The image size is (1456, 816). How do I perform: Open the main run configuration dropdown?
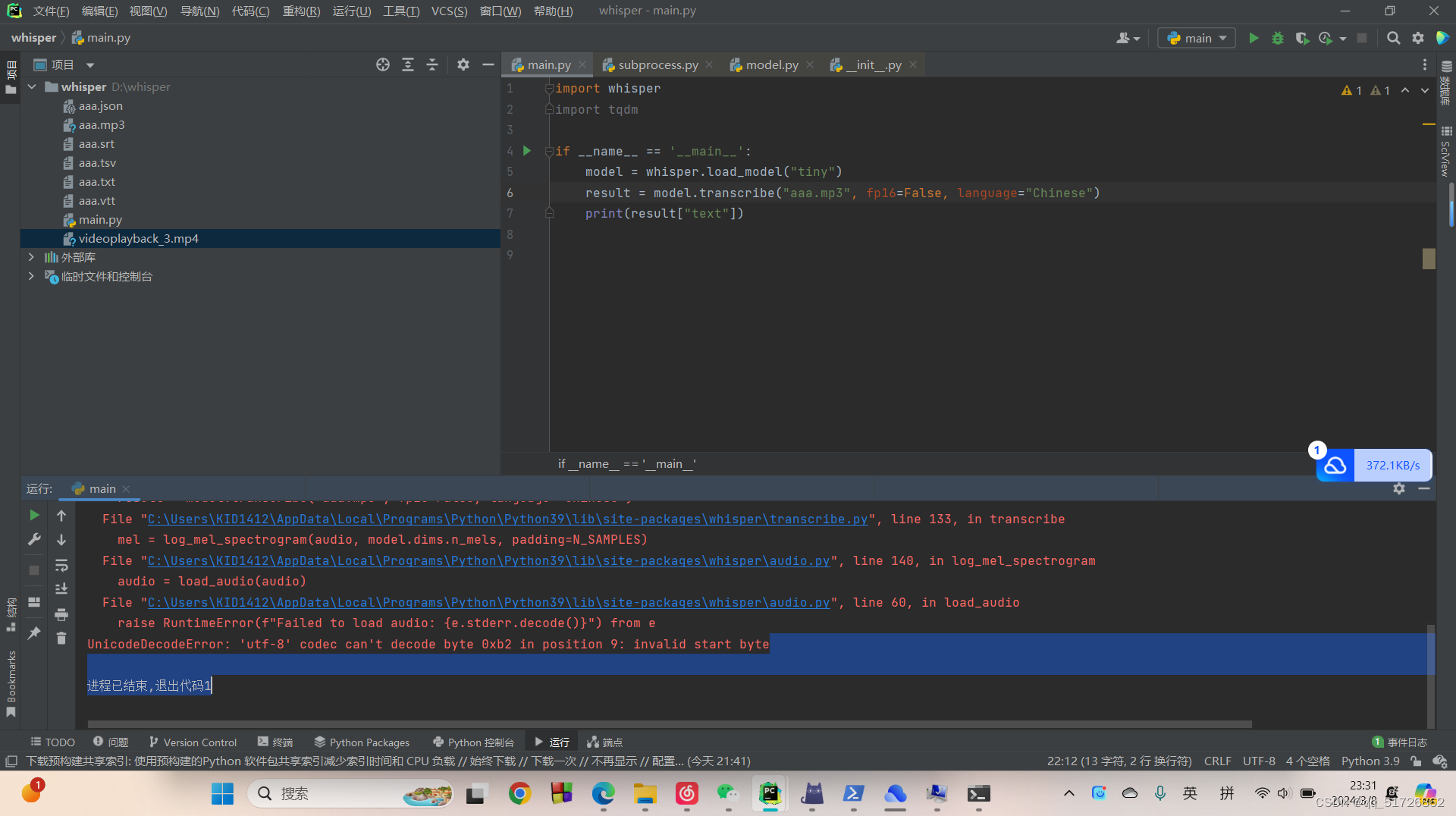coord(1196,38)
